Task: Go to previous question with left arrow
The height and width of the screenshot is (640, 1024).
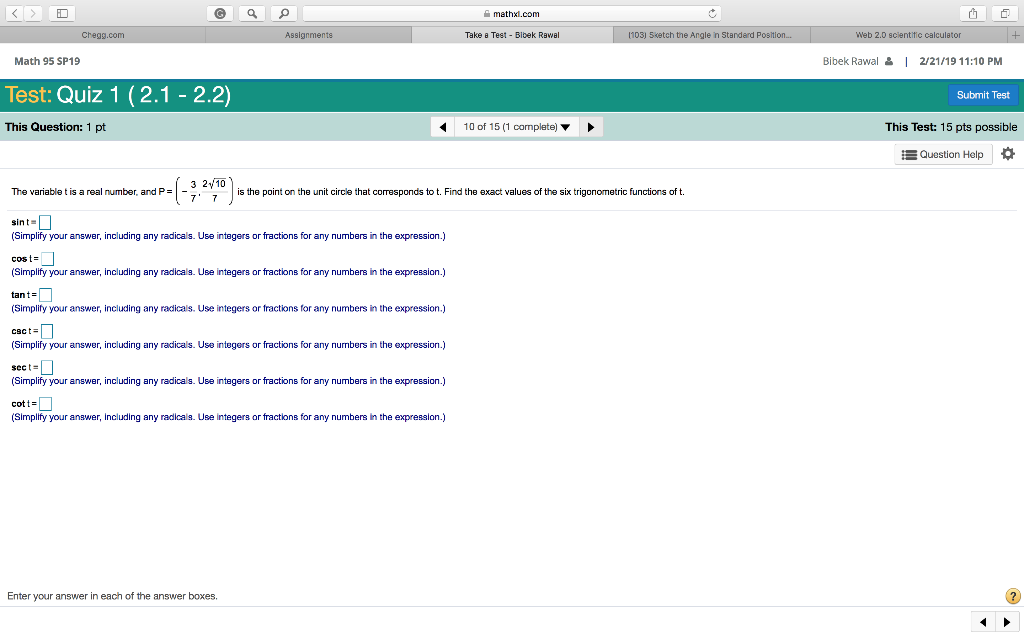Action: tap(443, 127)
